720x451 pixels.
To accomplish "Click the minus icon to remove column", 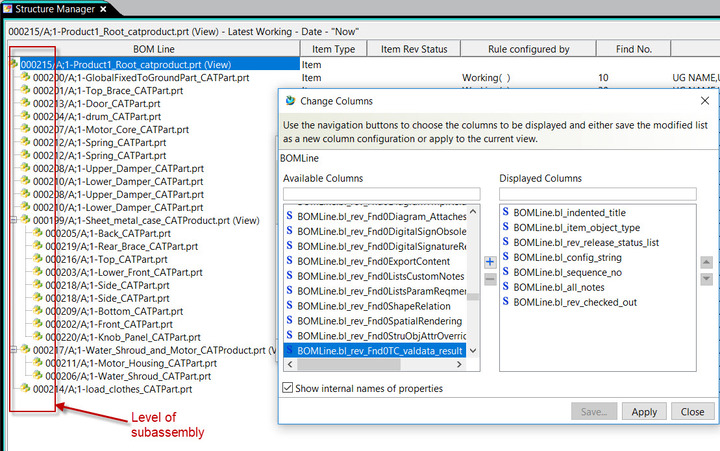I will tap(490, 279).
